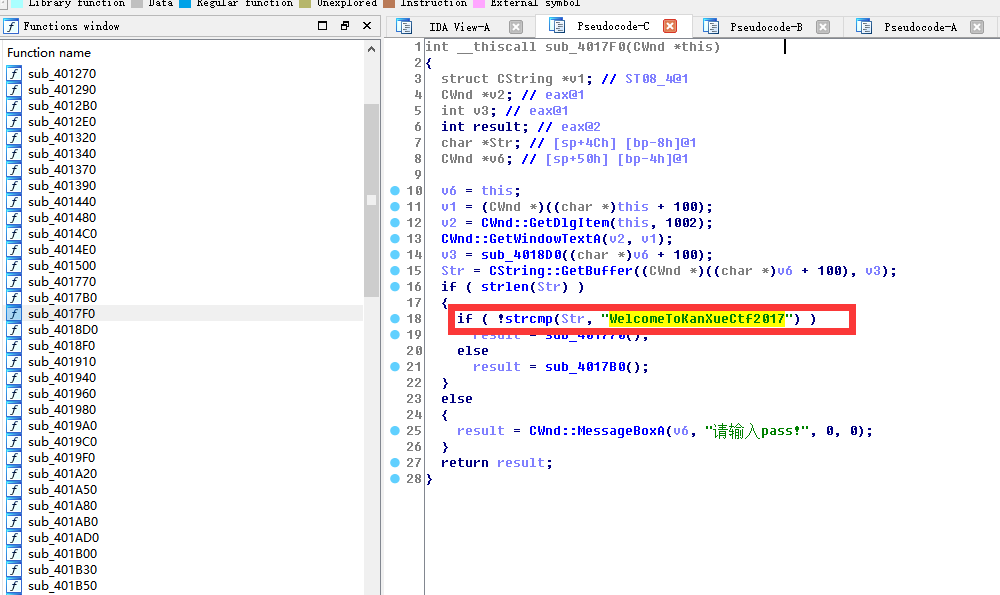Switch to Pseudocode-C tab
The width and height of the screenshot is (1000, 595).
(x=613, y=26)
